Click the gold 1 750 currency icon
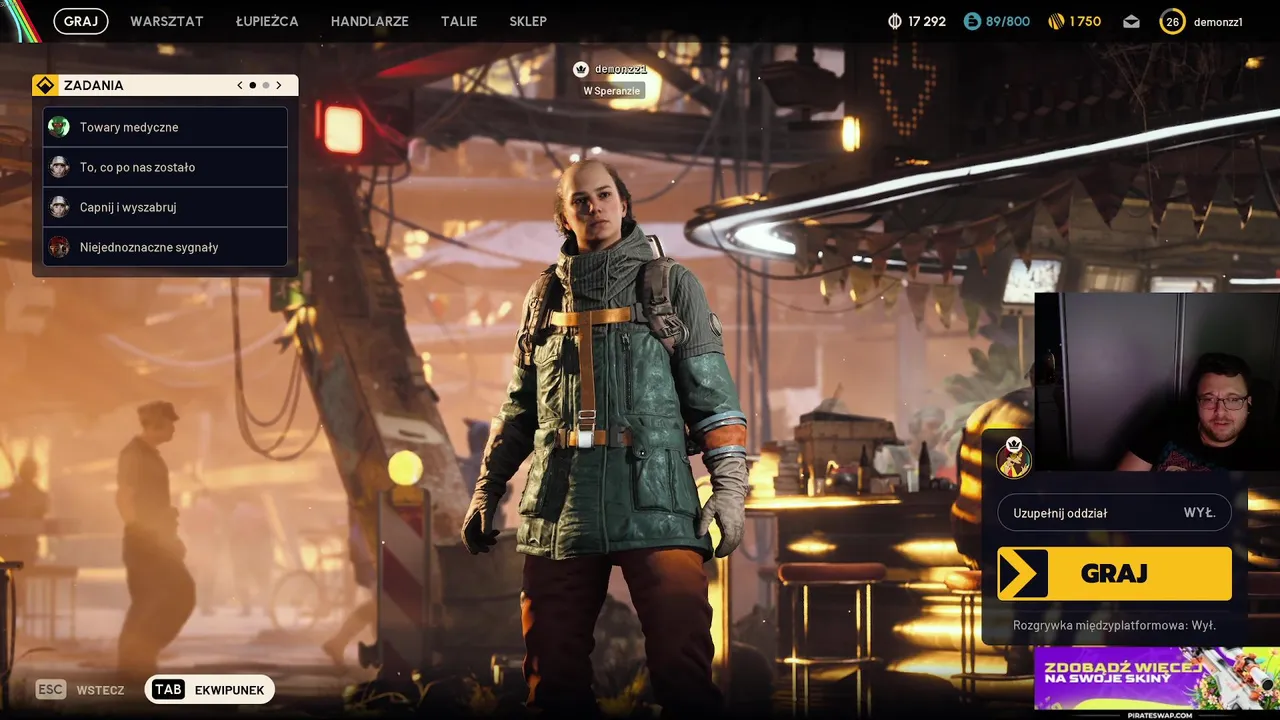Screen dimensions: 1280x720 (x=1056, y=21)
